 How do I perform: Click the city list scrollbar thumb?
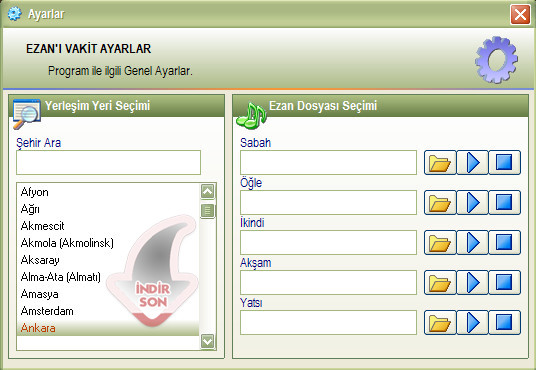tap(207, 211)
